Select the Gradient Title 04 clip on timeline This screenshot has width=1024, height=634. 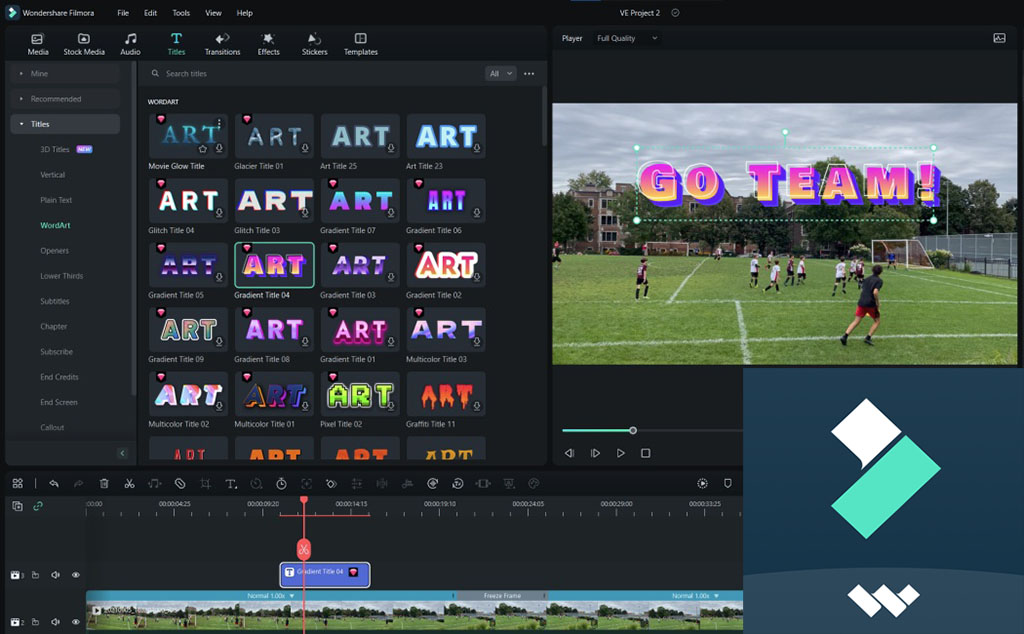pyautogui.click(x=325, y=575)
